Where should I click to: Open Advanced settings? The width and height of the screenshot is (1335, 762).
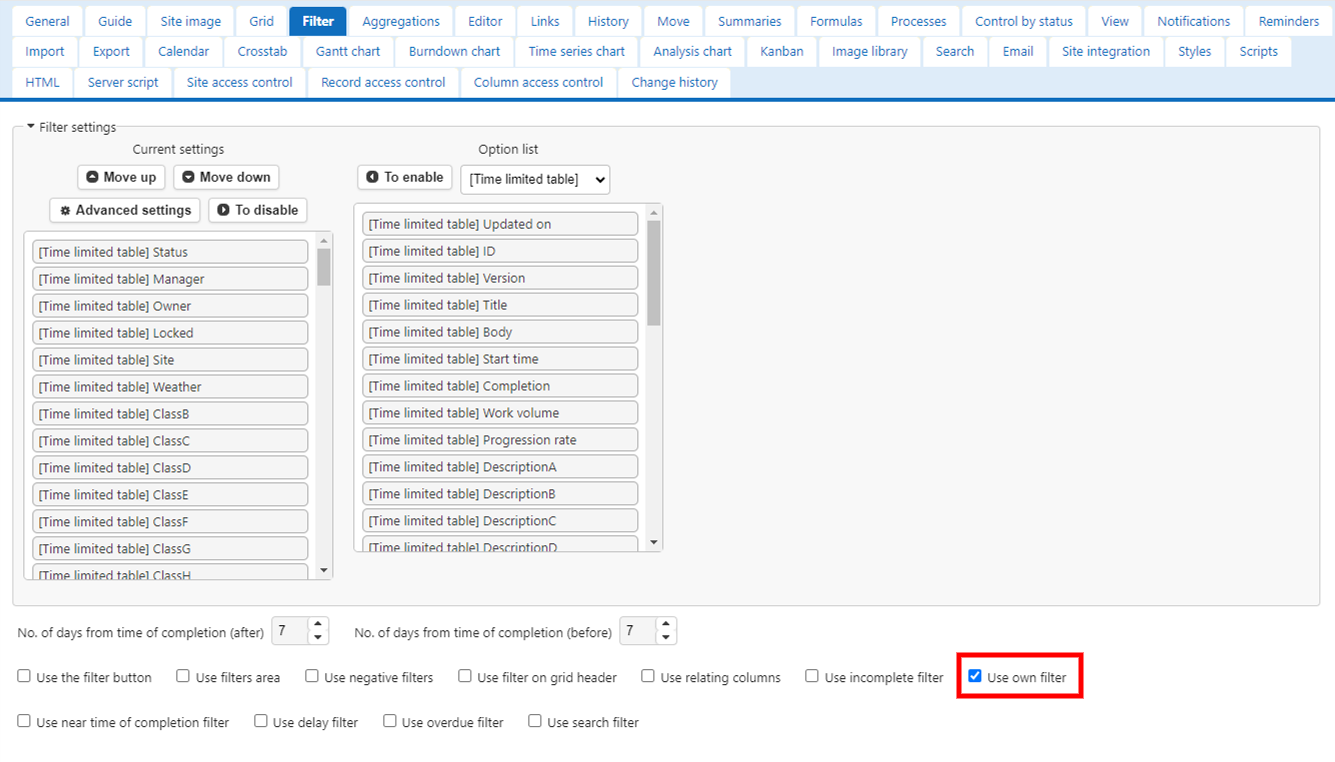[125, 210]
